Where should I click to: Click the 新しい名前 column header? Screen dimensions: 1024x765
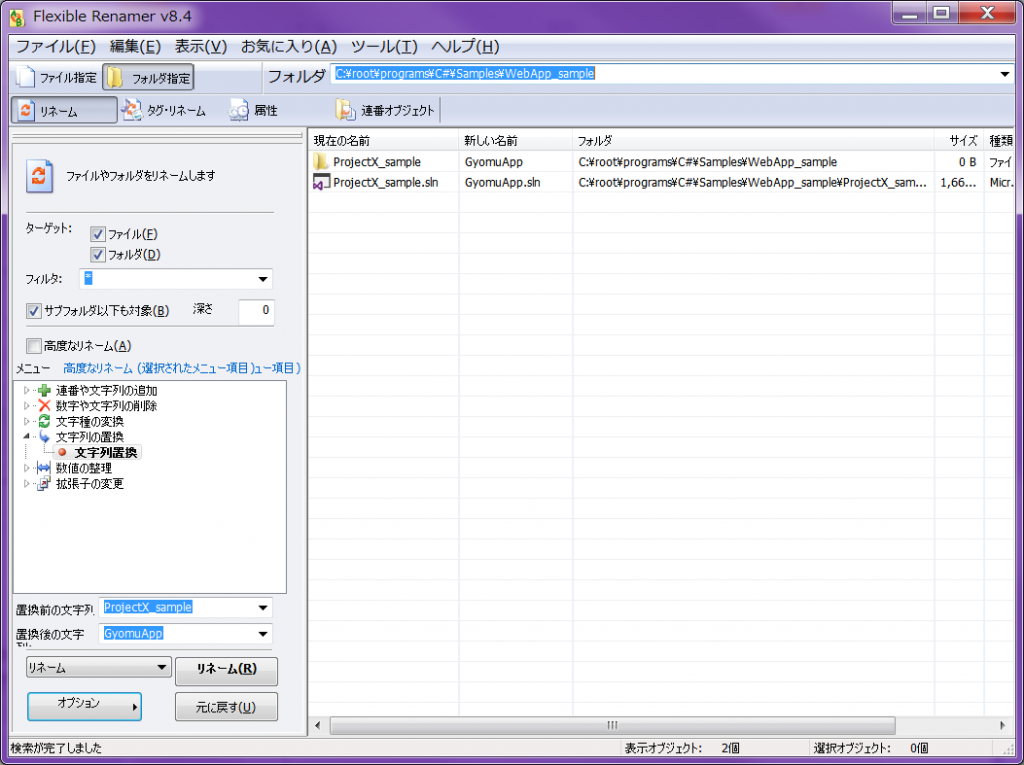tap(516, 140)
